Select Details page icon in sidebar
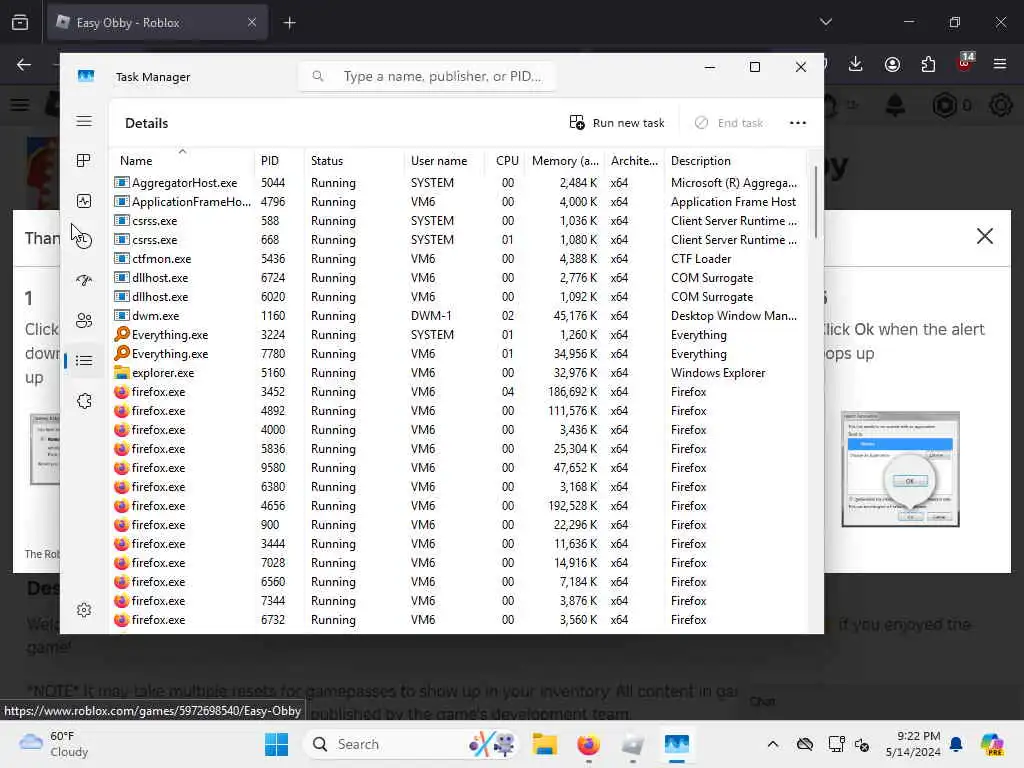Image resolution: width=1024 pixels, height=768 pixels. click(84, 360)
